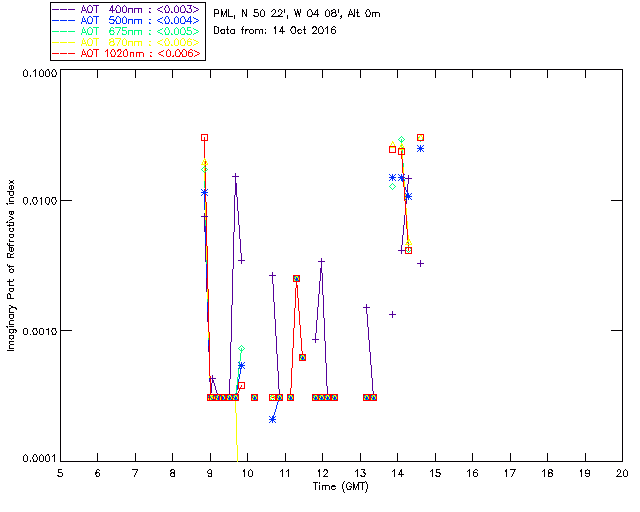640x512 pixels.
Task: Click the "0.0001" y-axis tick label
Action: pyautogui.click(x=40, y=459)
